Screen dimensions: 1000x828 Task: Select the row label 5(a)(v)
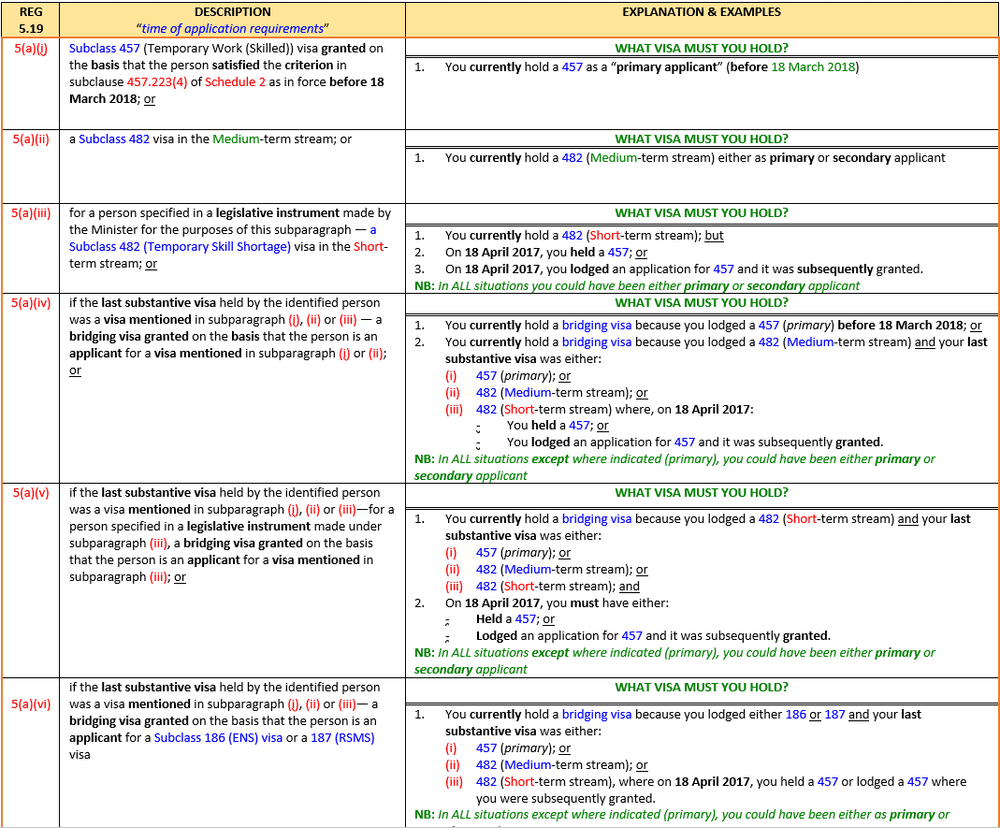pyautogui.click(x=31, y=493)
